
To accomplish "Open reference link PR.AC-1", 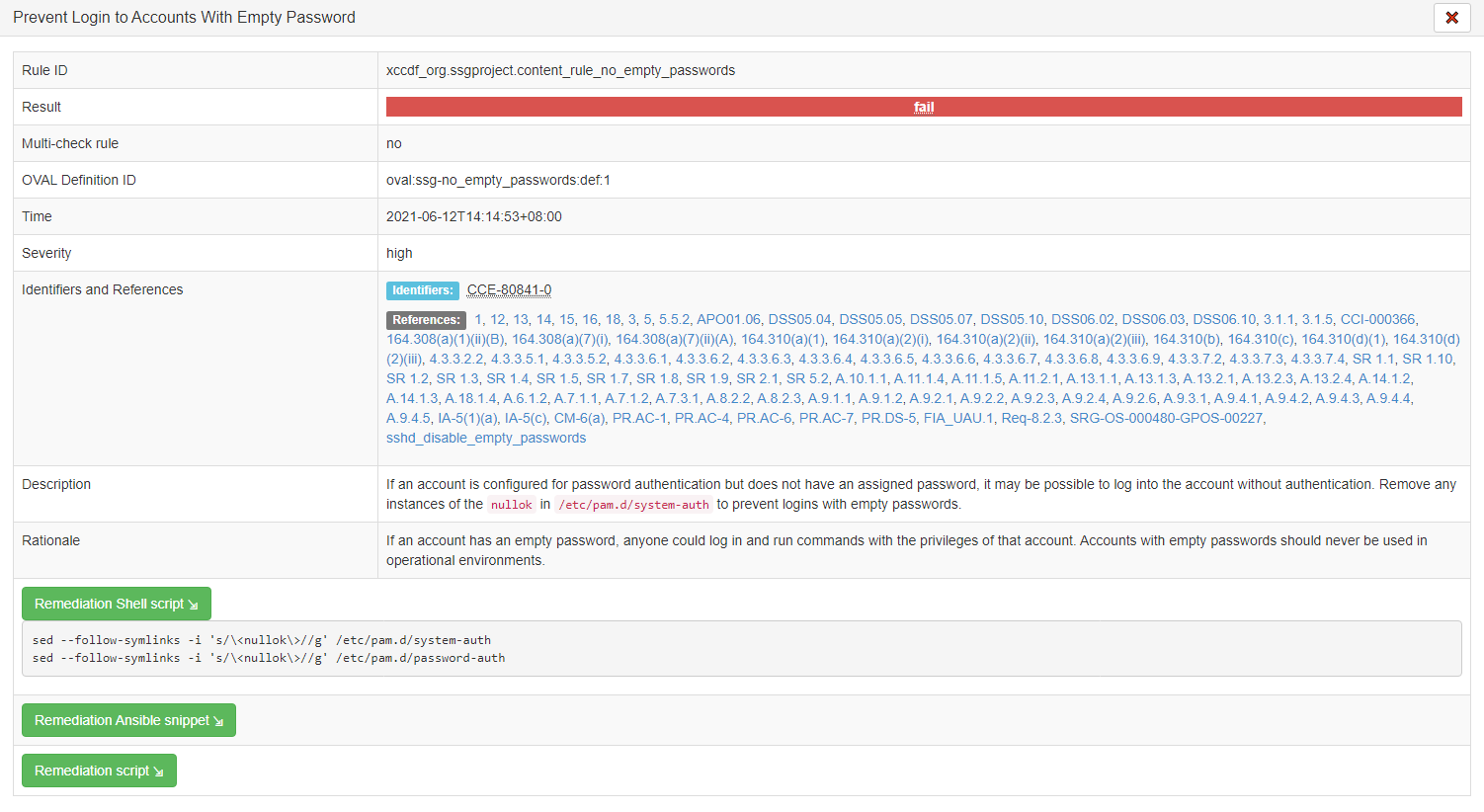I will (x=639, y=418).
